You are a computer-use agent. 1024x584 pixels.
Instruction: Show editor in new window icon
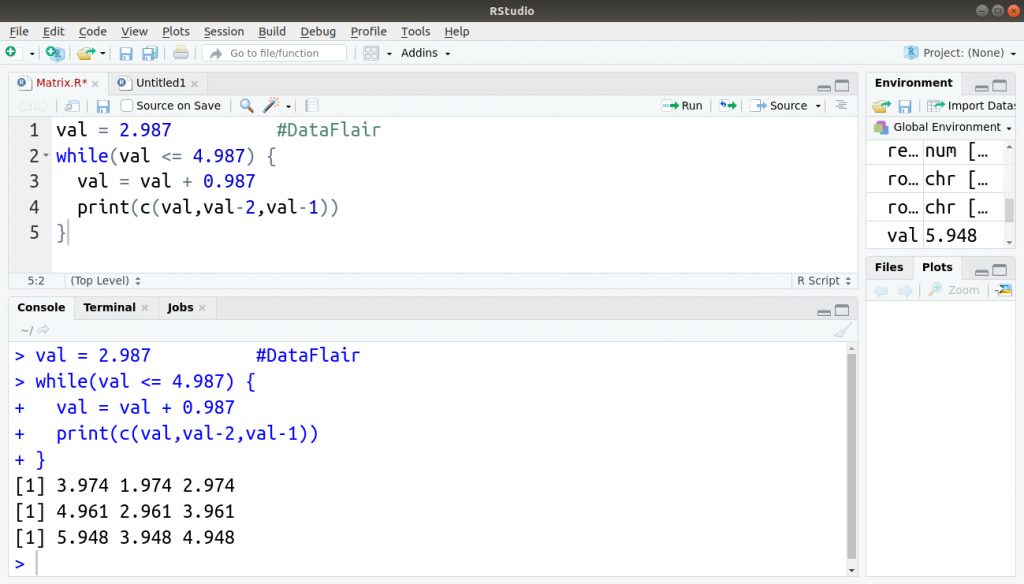pyautogui.click(x=72, y=106)
